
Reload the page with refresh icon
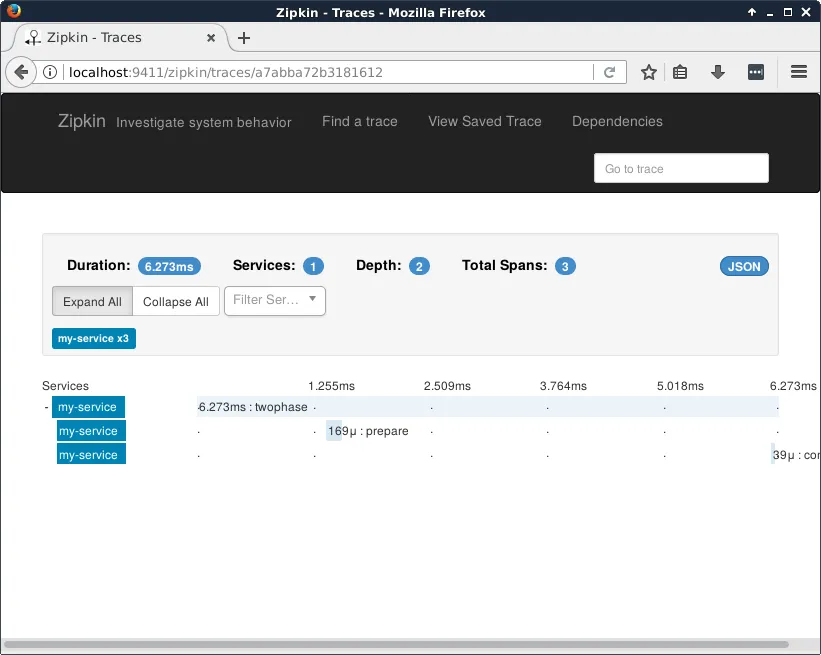point(609,72)
